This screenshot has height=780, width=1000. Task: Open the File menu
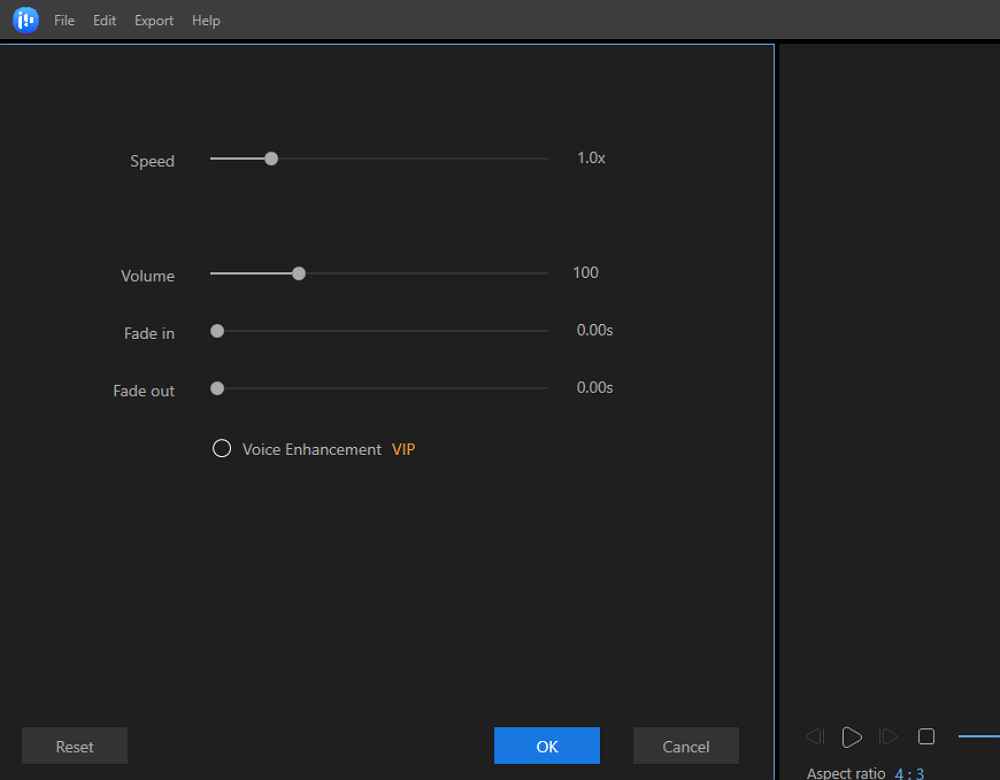pos(64,20)
